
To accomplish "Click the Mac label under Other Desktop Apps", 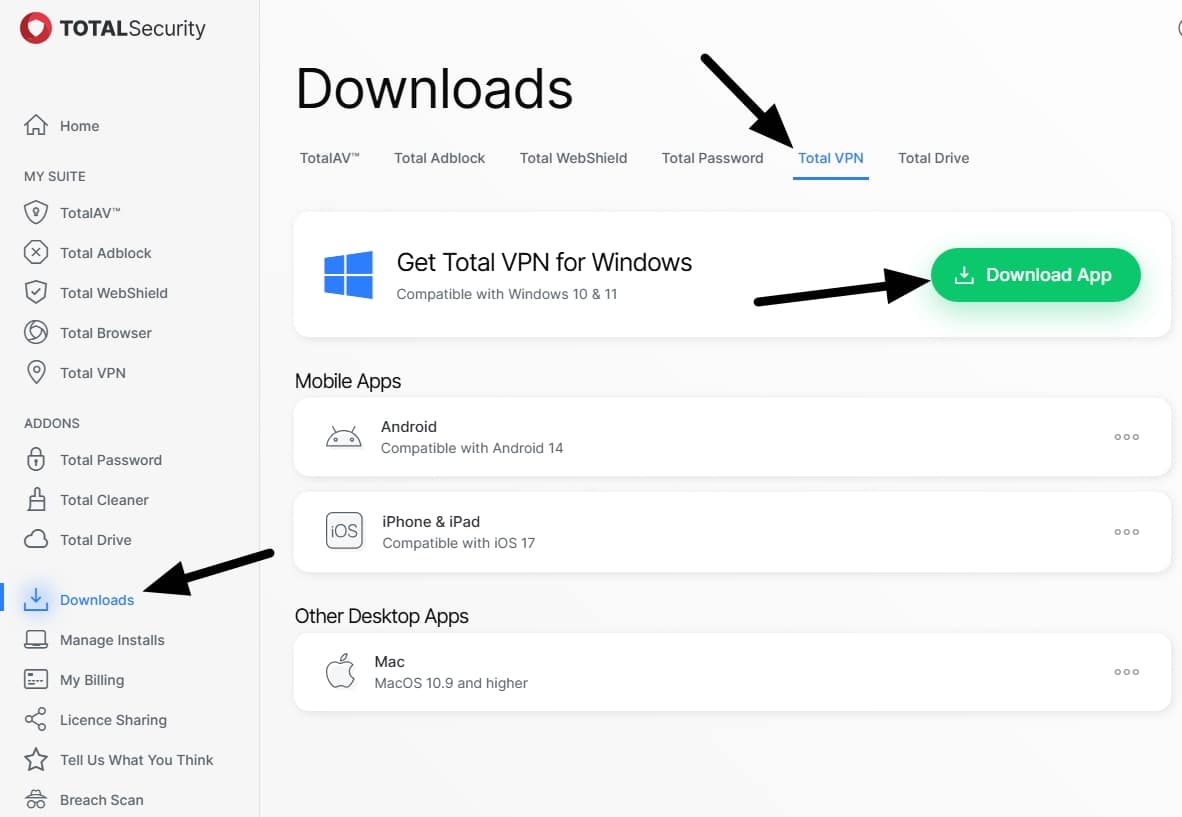I will [390, 662].
